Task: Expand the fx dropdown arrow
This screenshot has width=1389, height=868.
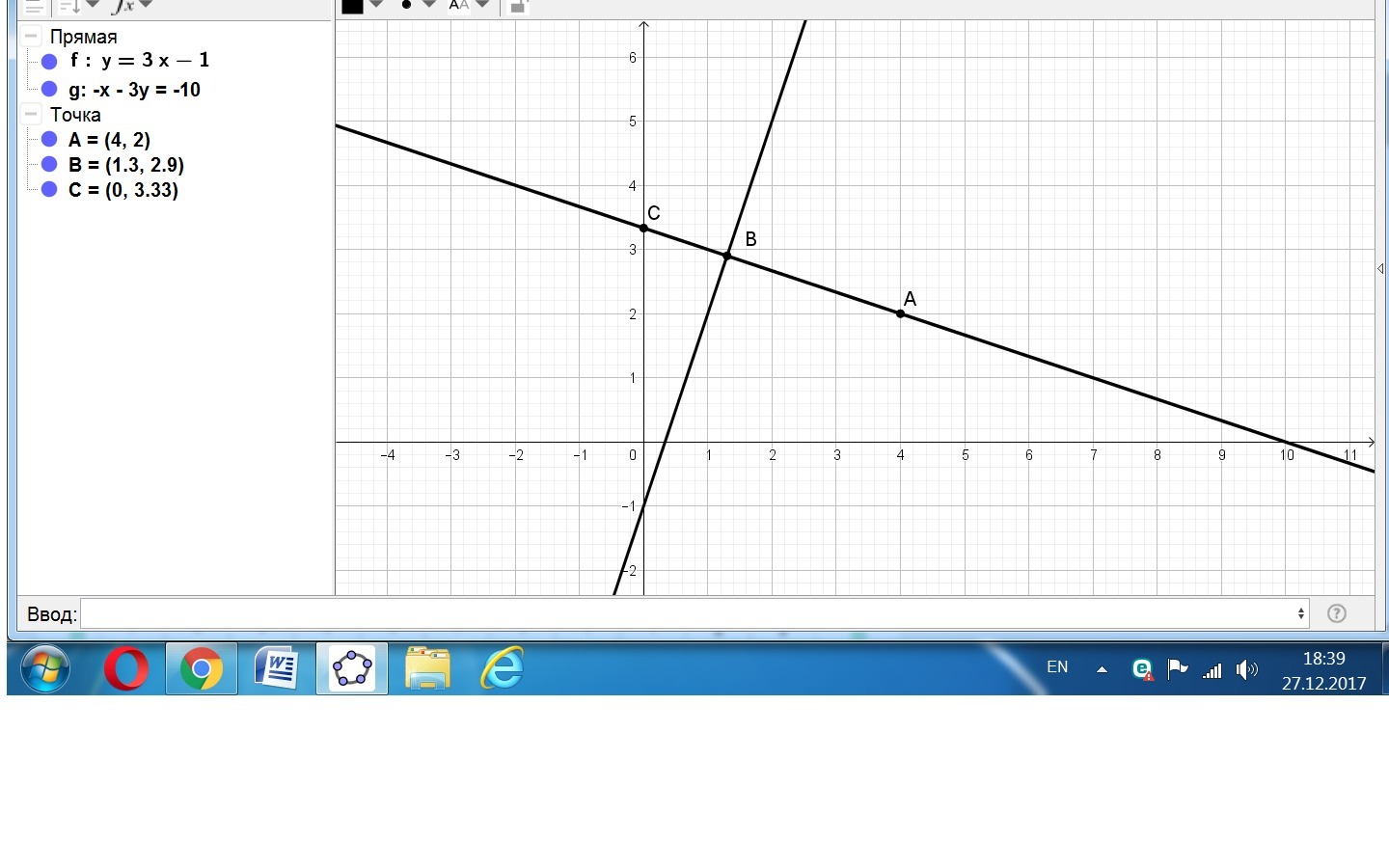Action: 146,5
